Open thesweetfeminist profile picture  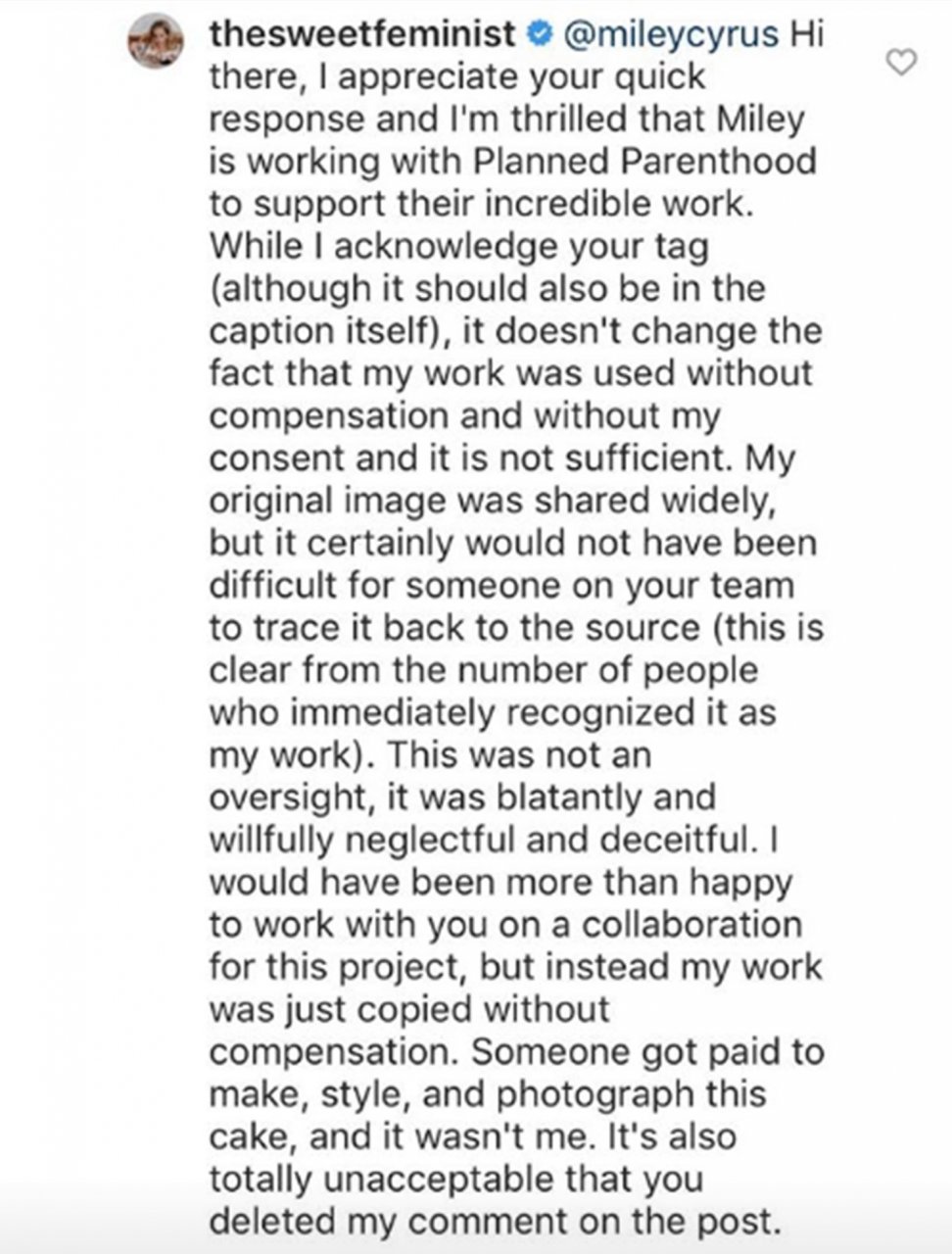click(157, 40)
